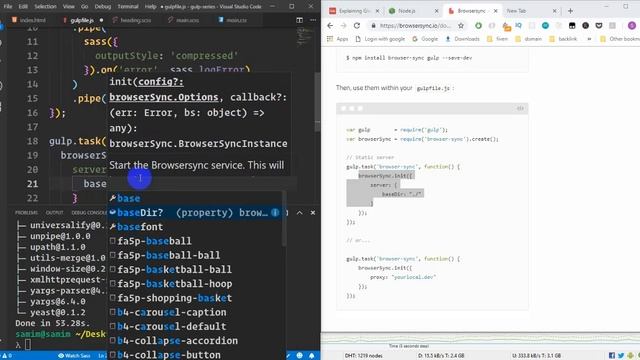
Task: Open the Problems panel tab
Action: point(26,213)
